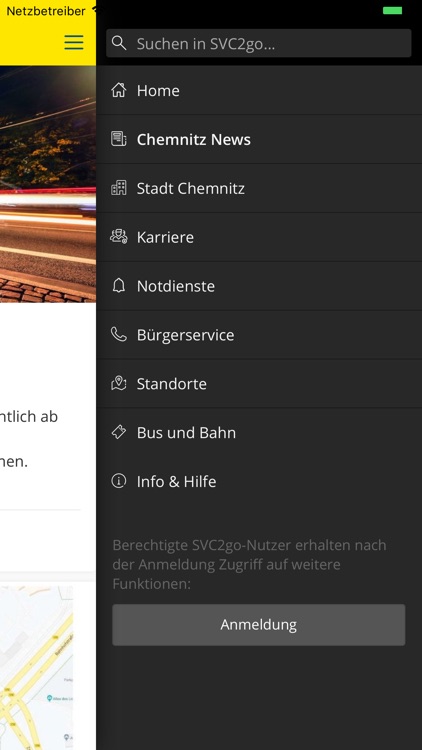This screenshot has height=750, width=422.
Task: Tap the map thumbnail behind the menu
Action: pos(36,668)
